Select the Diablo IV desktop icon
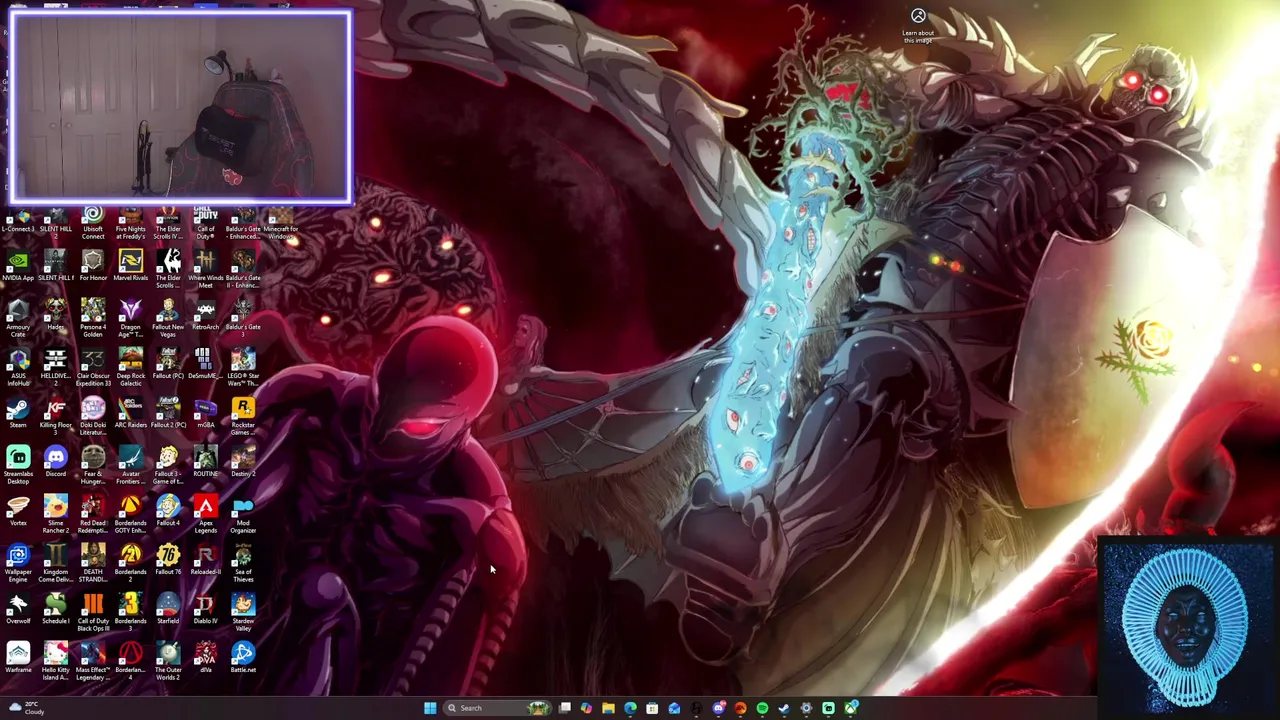Image resolution: width=1280 pixels, height=720 pixels. pyautogui.click(x=205, y=609)
